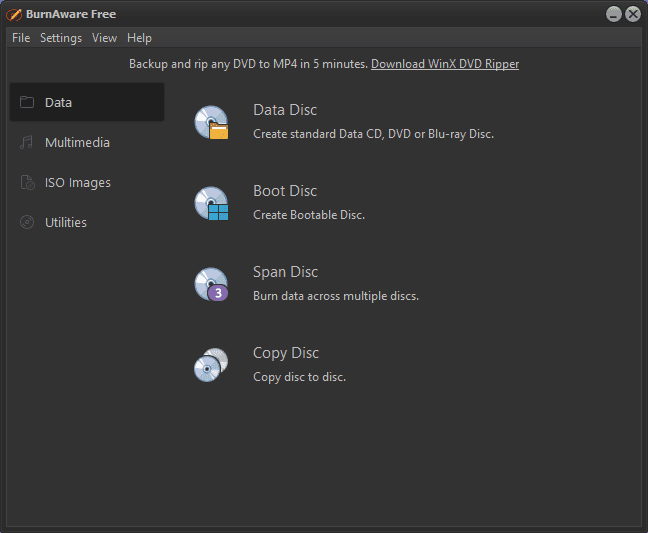Click the BurnAware logo in title bar

coord(14,14)
